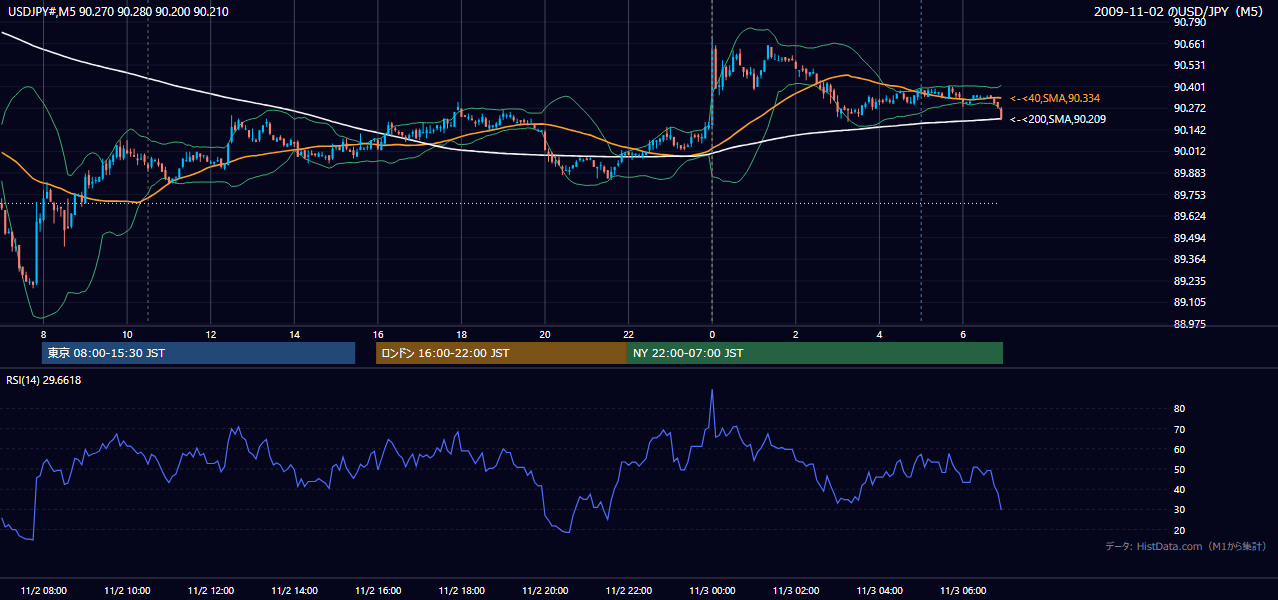
Task: Click the 11/2 14:00 time axis label
Action: [x=294, y=590]
